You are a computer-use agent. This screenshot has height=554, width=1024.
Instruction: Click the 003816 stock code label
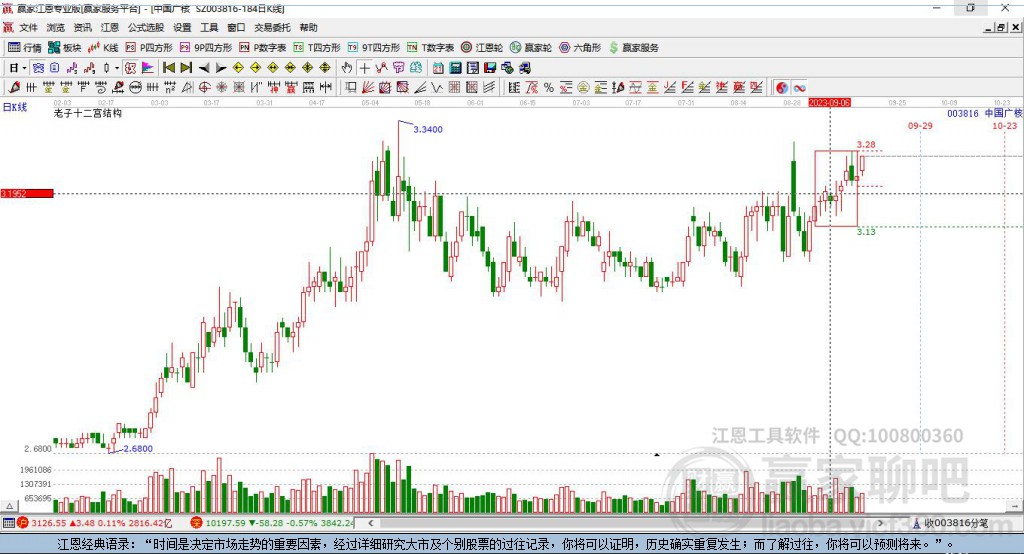[x=963, y=113]
